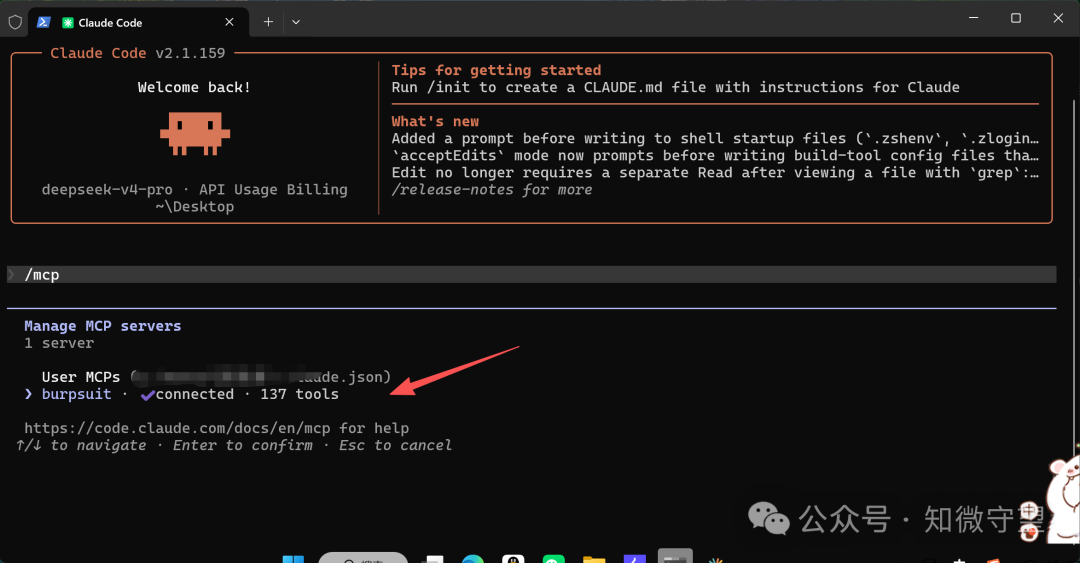
Task: Click the 'connected' status checkmark
Action: tap(147, 395)
